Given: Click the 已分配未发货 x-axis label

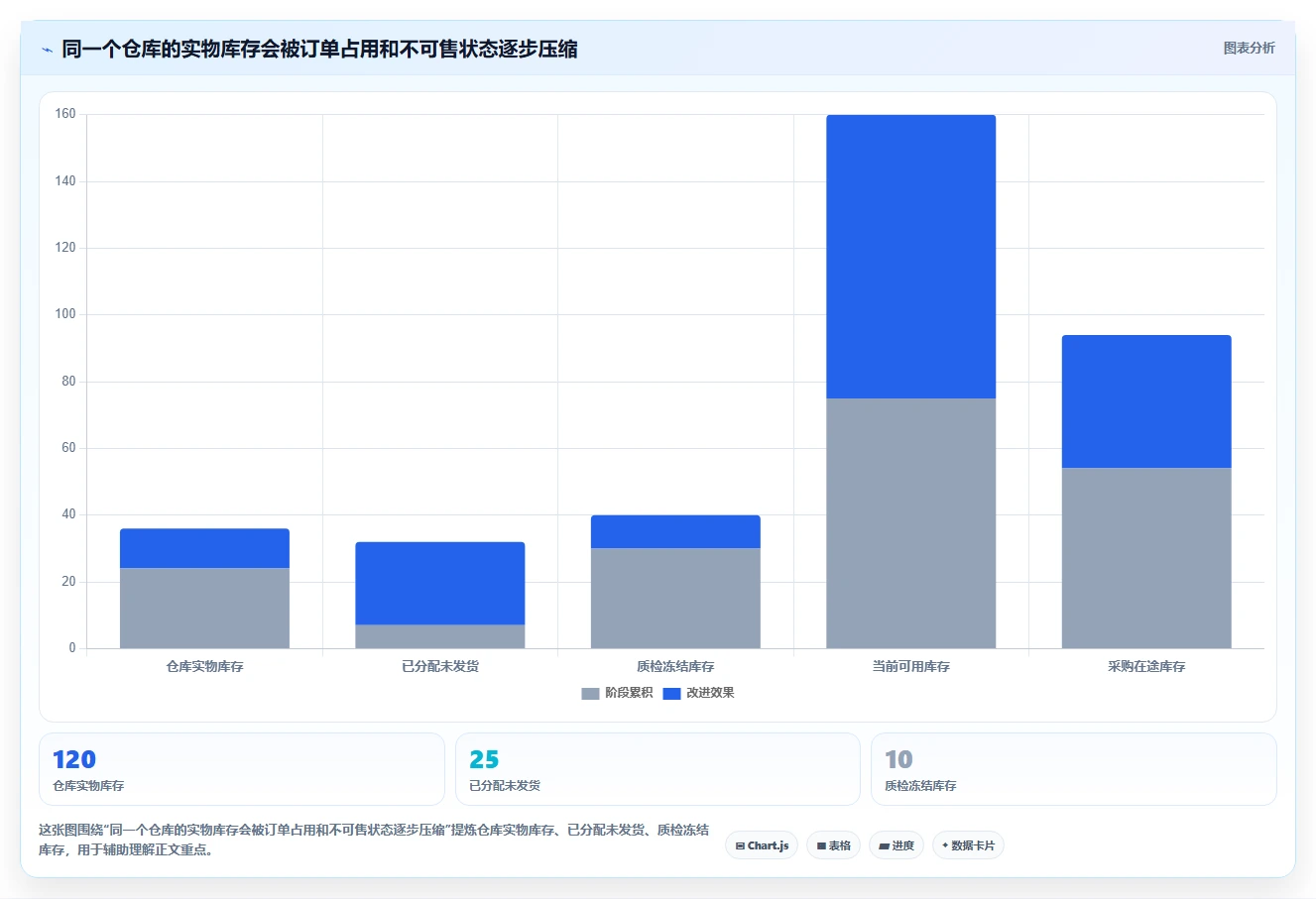Looking at the screenshot, I should [440, 667].
